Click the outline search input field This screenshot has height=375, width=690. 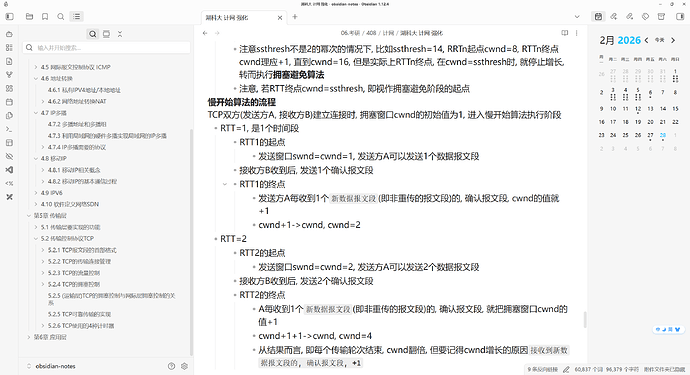(107, 48)
